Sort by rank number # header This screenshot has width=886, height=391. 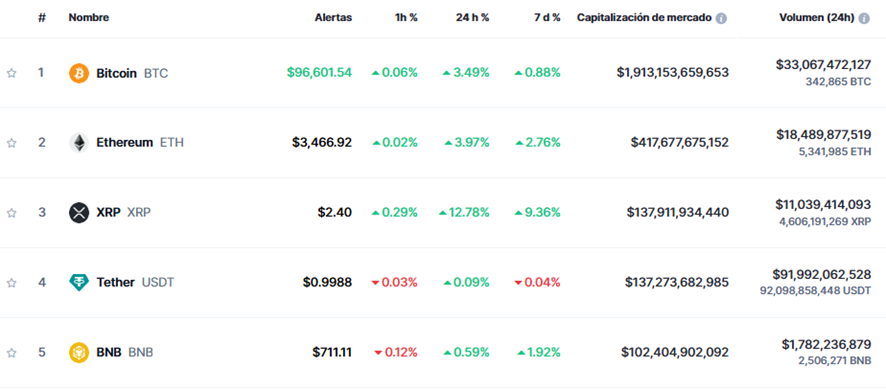coord(42,18)
